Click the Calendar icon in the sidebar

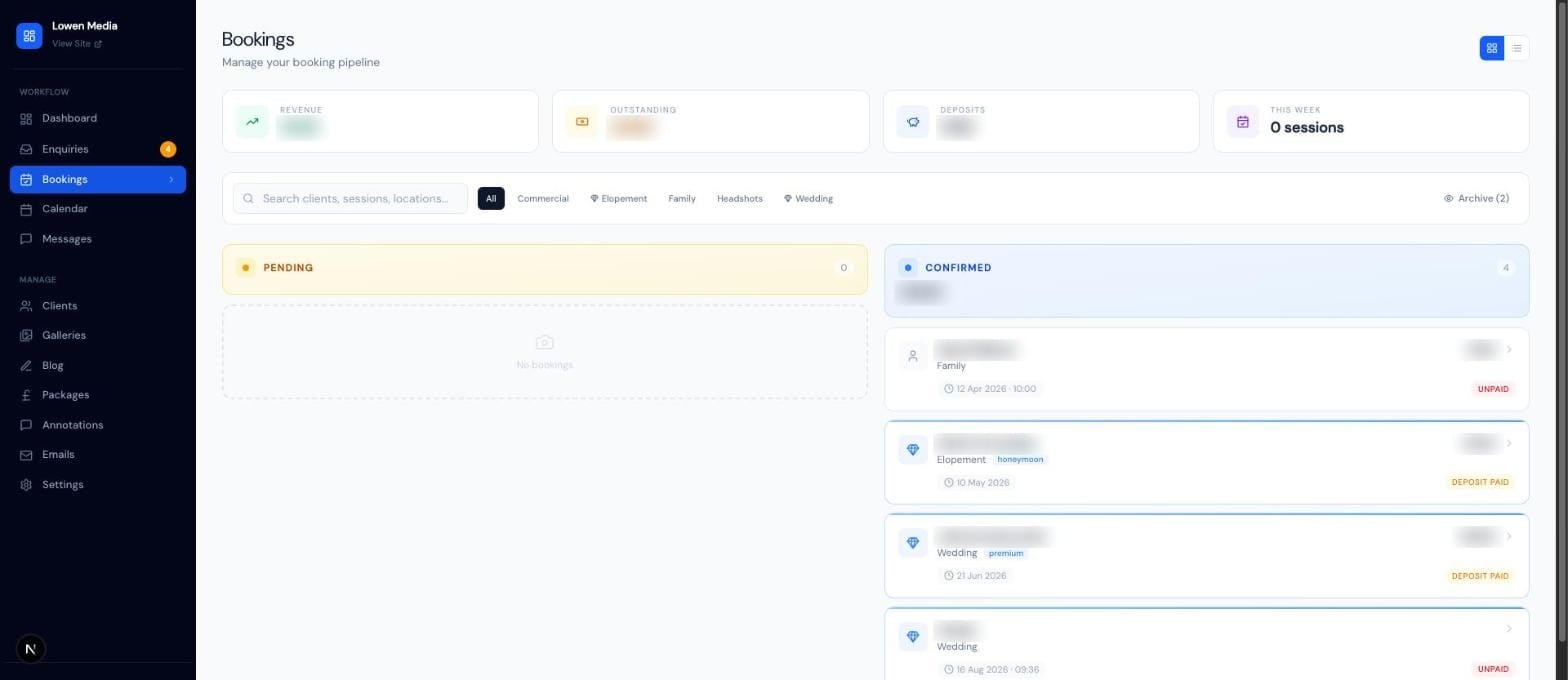26,209
